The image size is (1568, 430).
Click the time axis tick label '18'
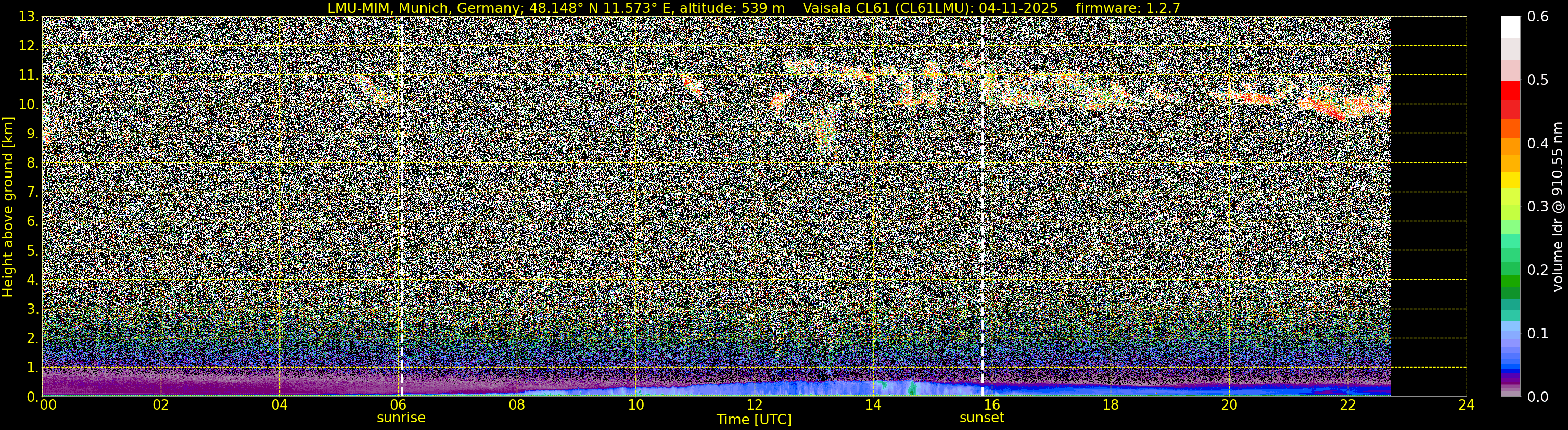[x=1110, y=406]
